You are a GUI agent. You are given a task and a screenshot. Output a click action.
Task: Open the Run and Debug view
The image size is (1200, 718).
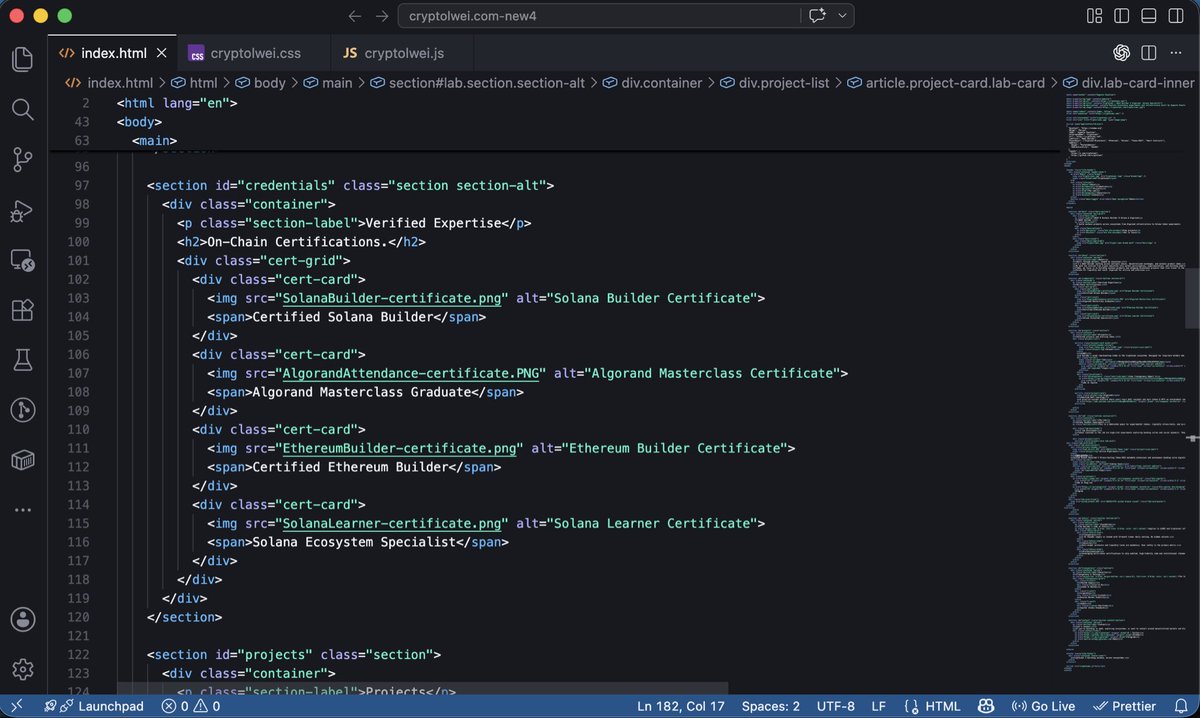point(23,210)
